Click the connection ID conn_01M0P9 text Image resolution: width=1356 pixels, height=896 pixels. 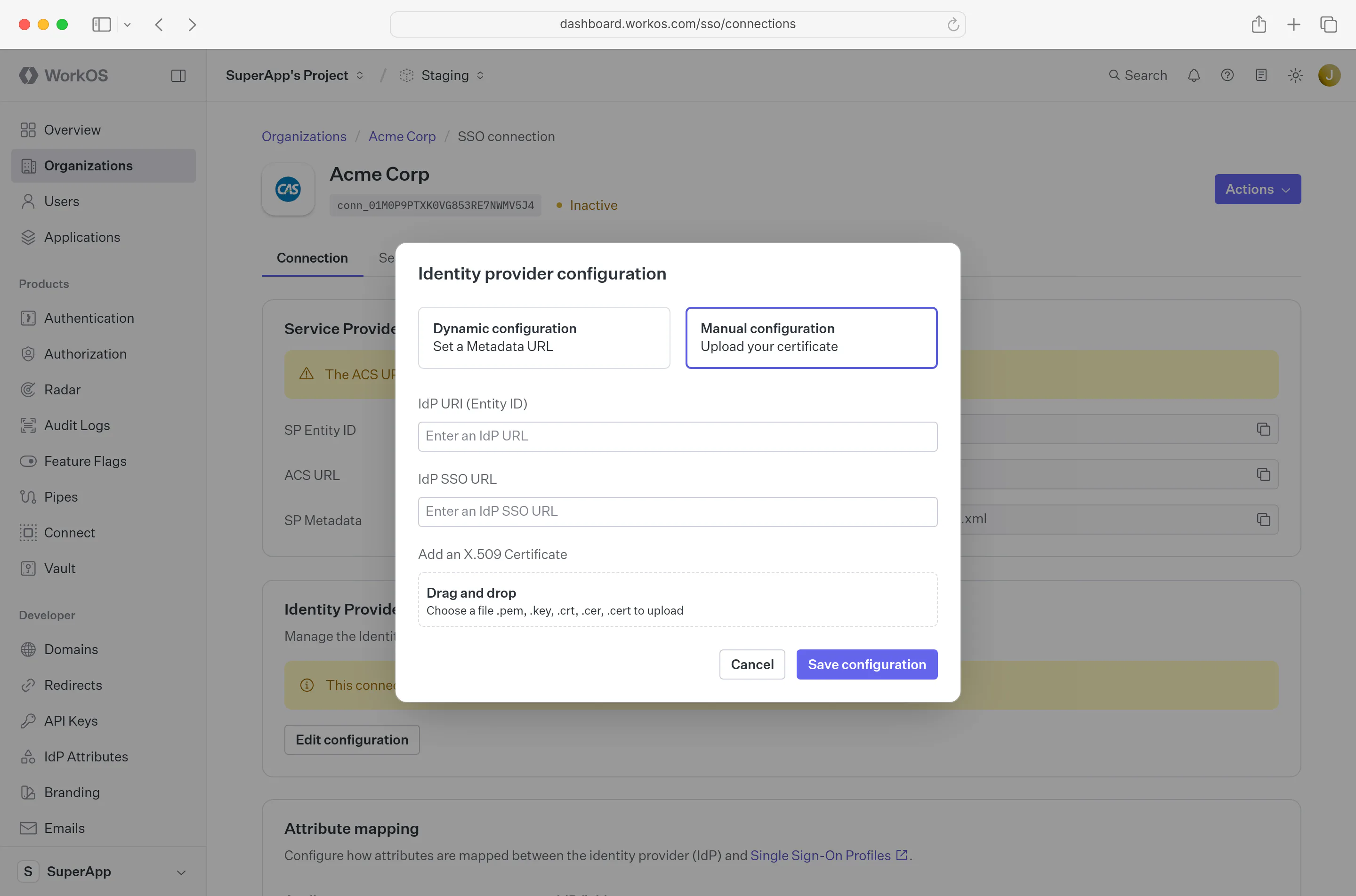coord(436,205)
